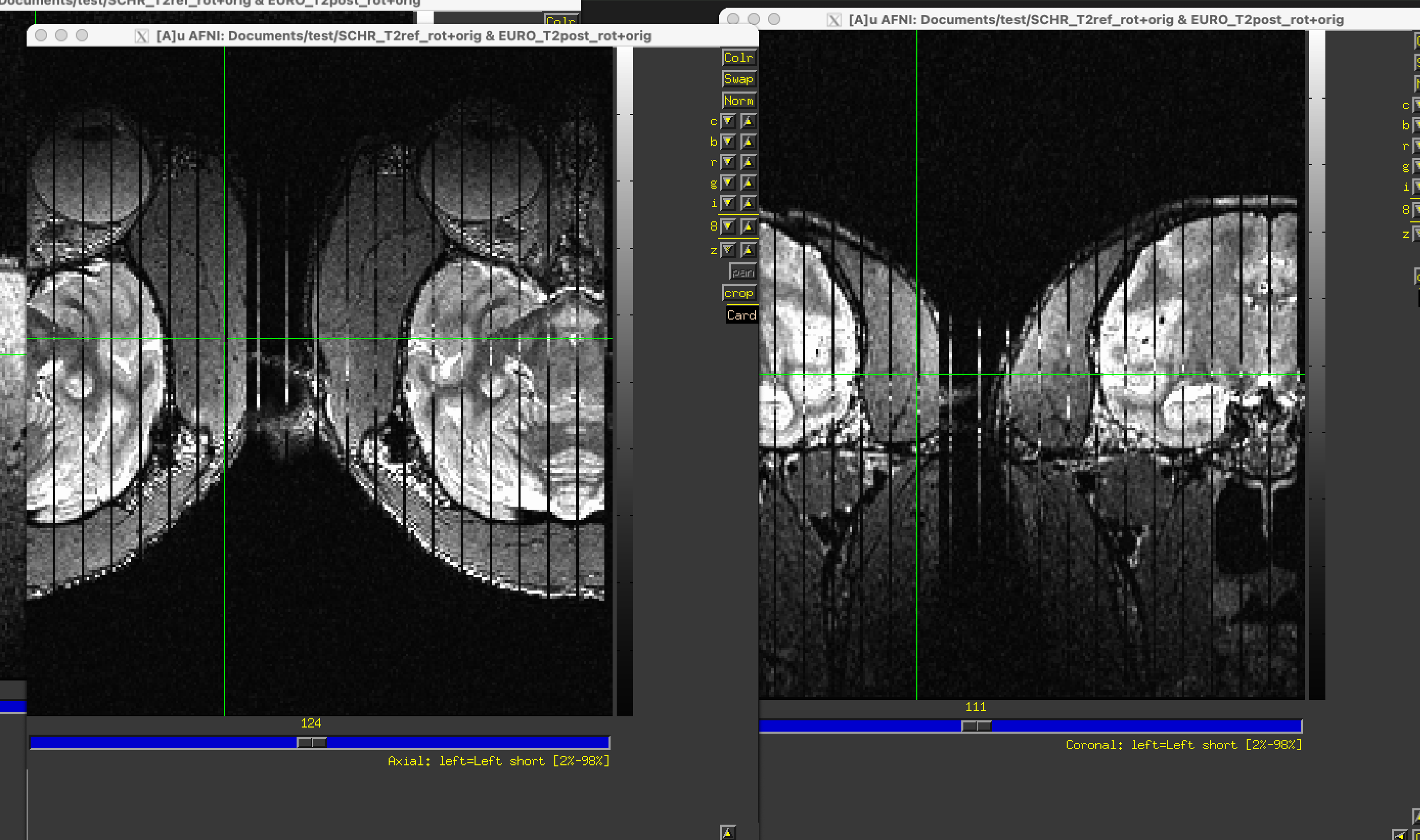Screen dimensions: 1420x840
Task: Click the 'r' down arrow in Axial viewer
Action: coord(728,163)
